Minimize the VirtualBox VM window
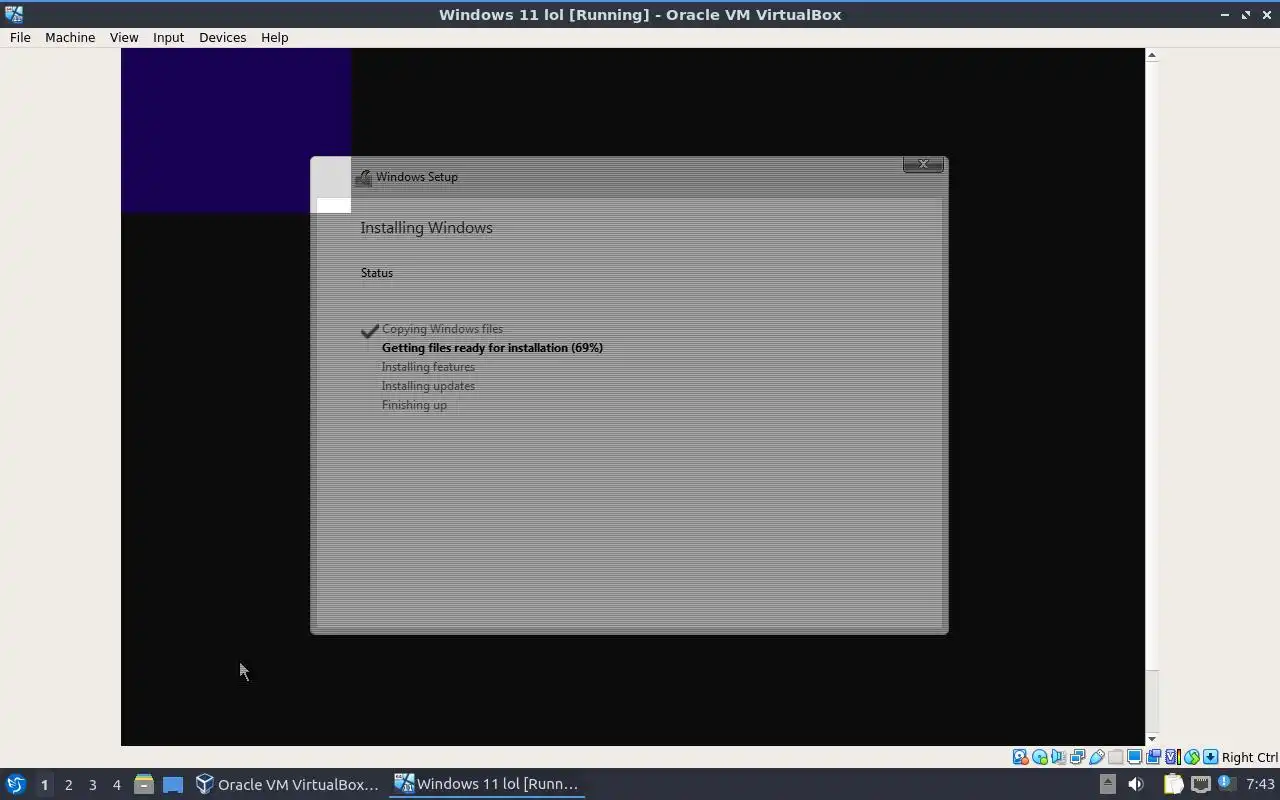Screen dimensions: 1280x800 [x=1225, y=14]
